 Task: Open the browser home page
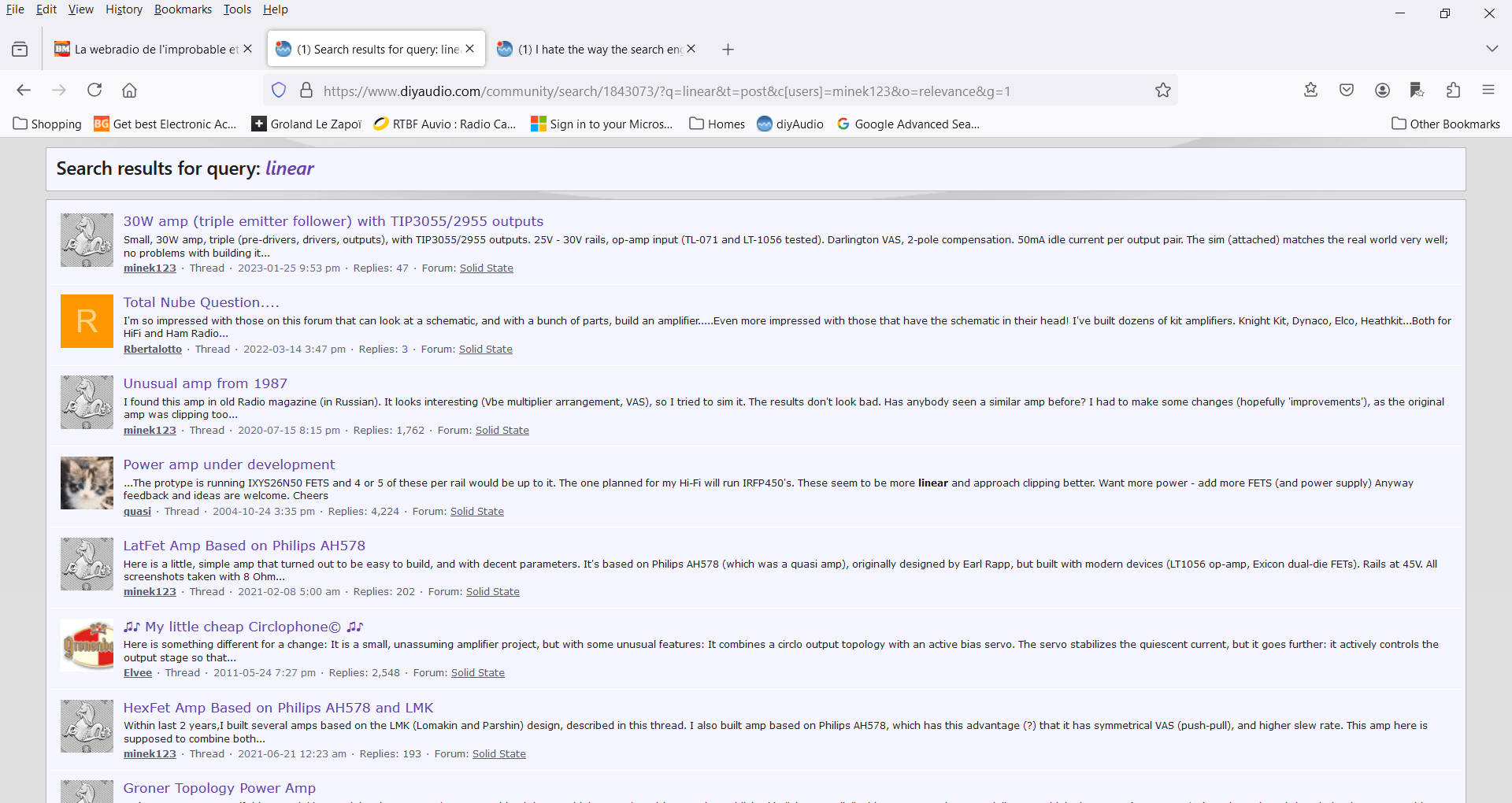[x=130, y=91]
